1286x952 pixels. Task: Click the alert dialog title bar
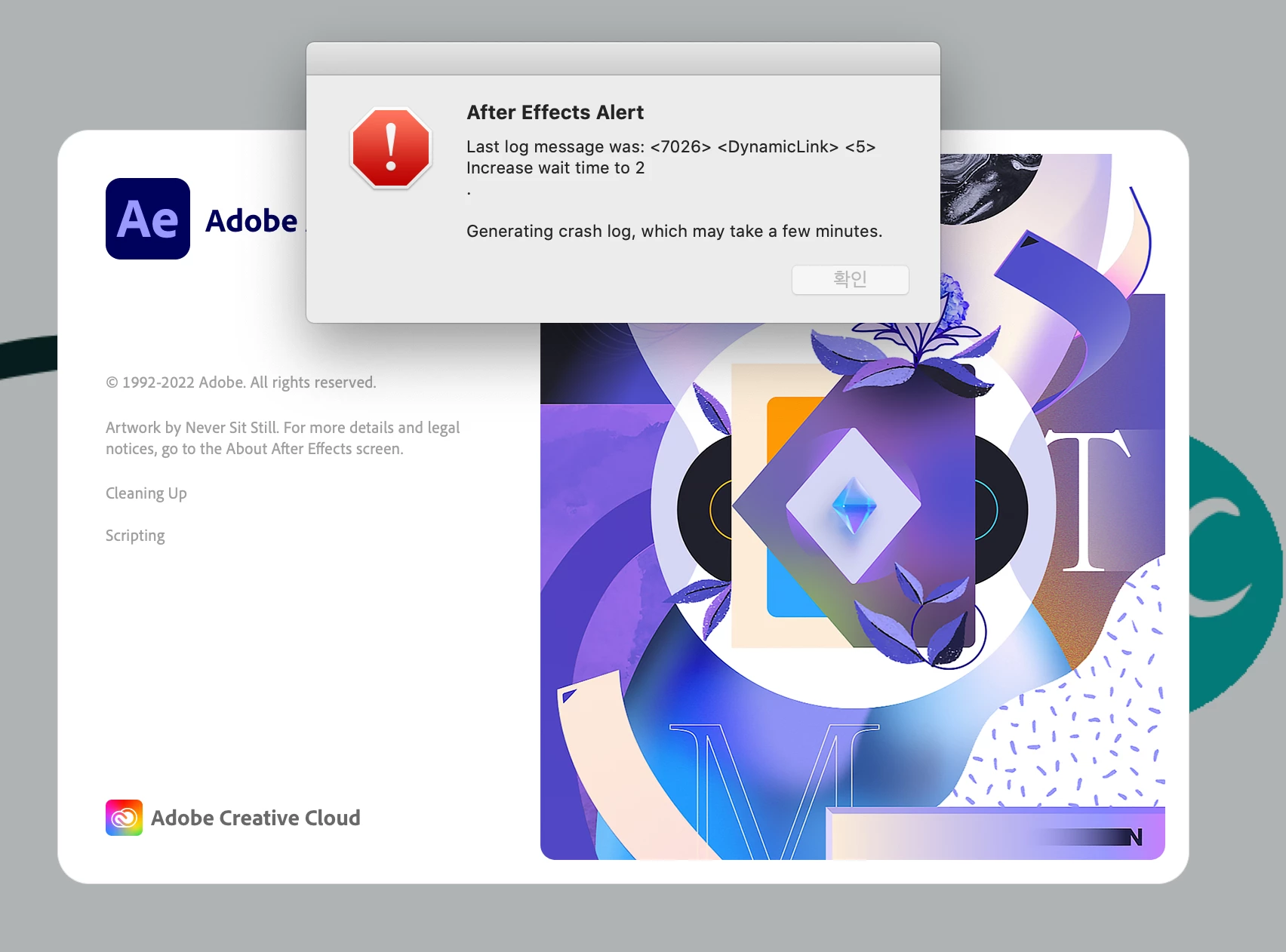click(623, 59)
